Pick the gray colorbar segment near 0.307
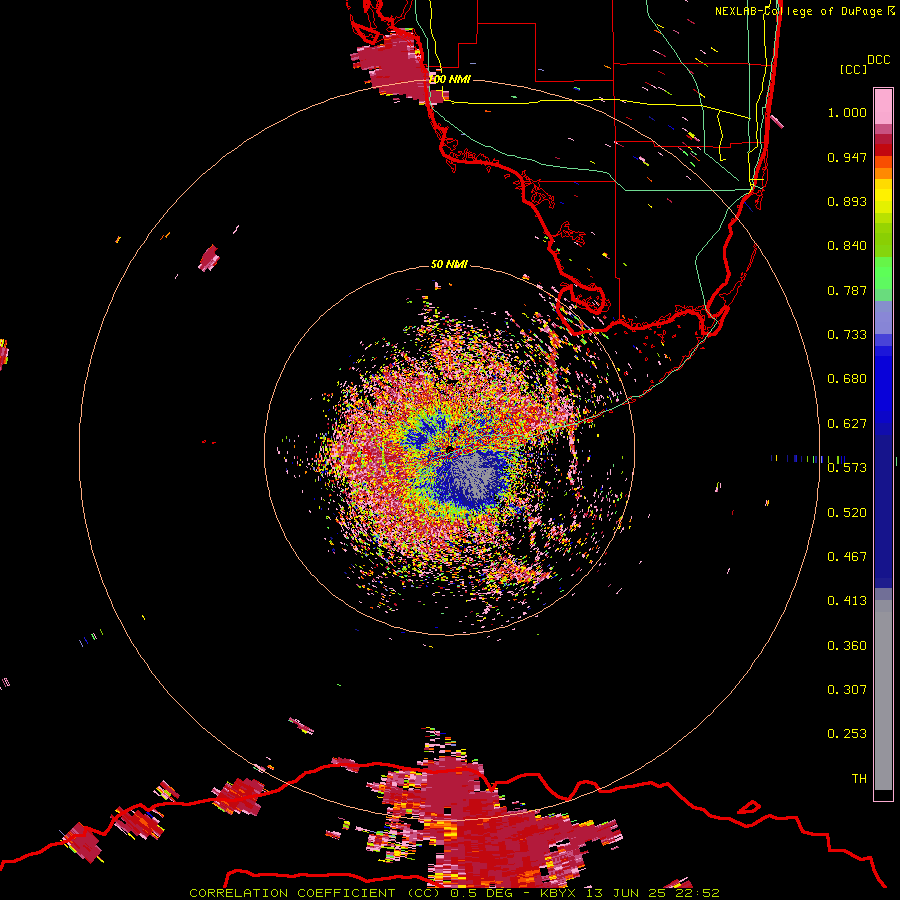Viewport: 900px width, 900px height. pyautogui.click(x=883, y=695)
